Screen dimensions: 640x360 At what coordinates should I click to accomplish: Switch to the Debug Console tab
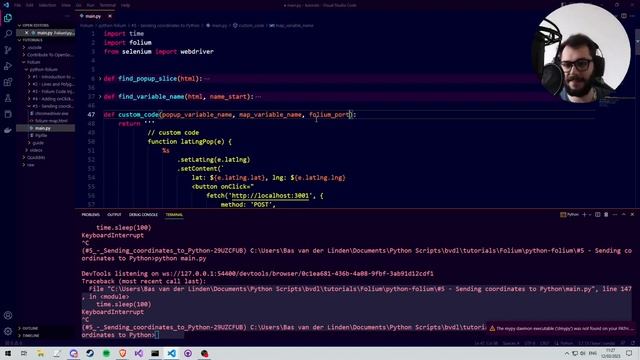coord(143,214)
